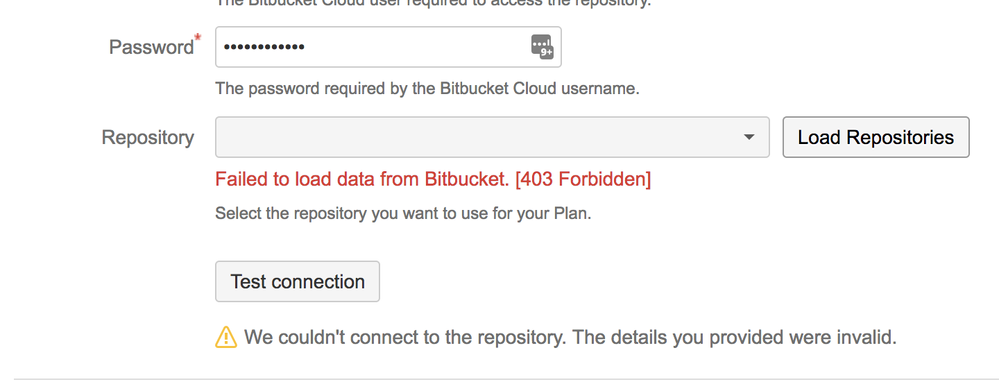
Task: Click the details you provided were invalid text
Action: (x=734, y=336)
